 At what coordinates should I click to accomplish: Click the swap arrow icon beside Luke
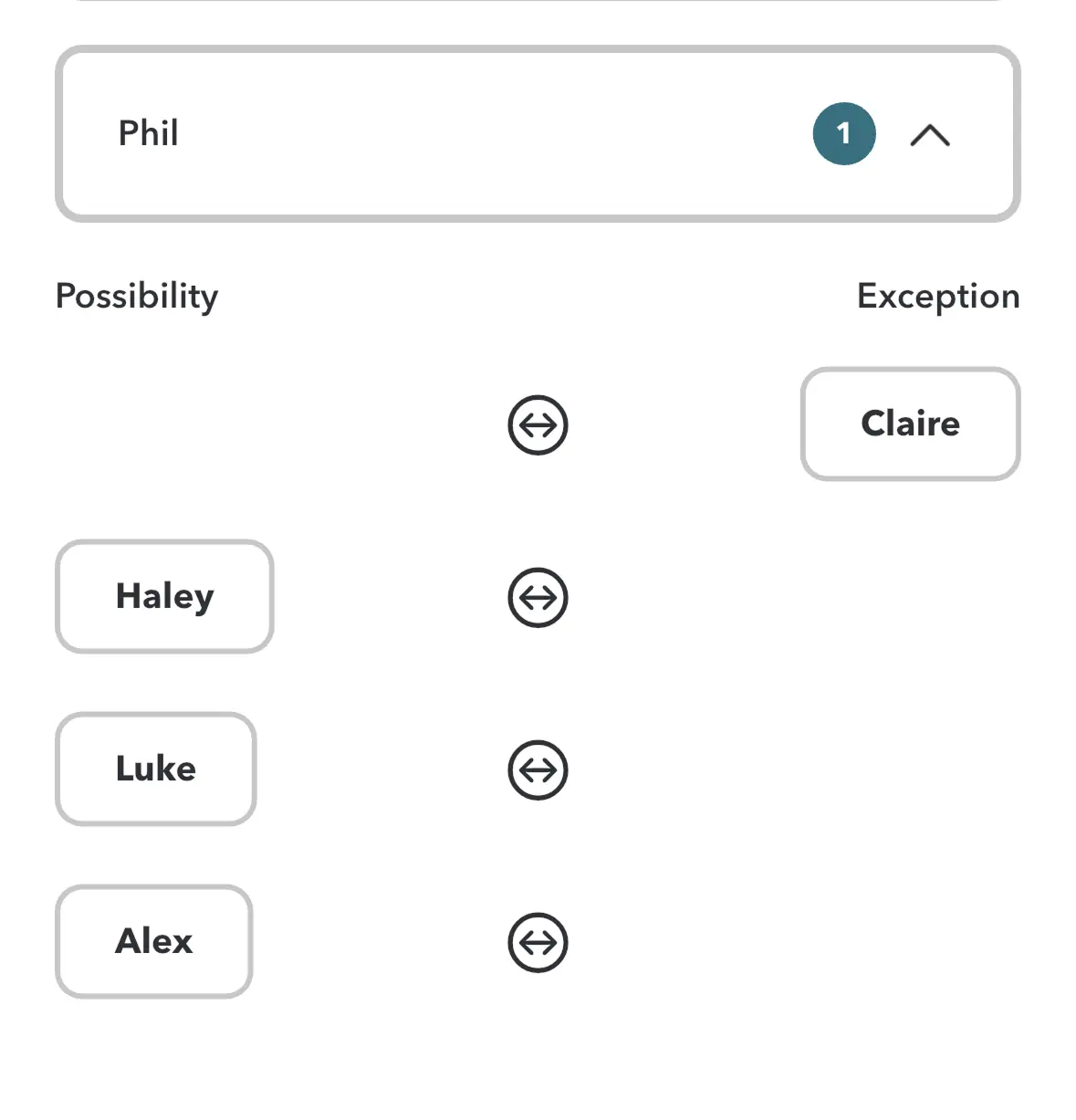[x=538, y=769]
